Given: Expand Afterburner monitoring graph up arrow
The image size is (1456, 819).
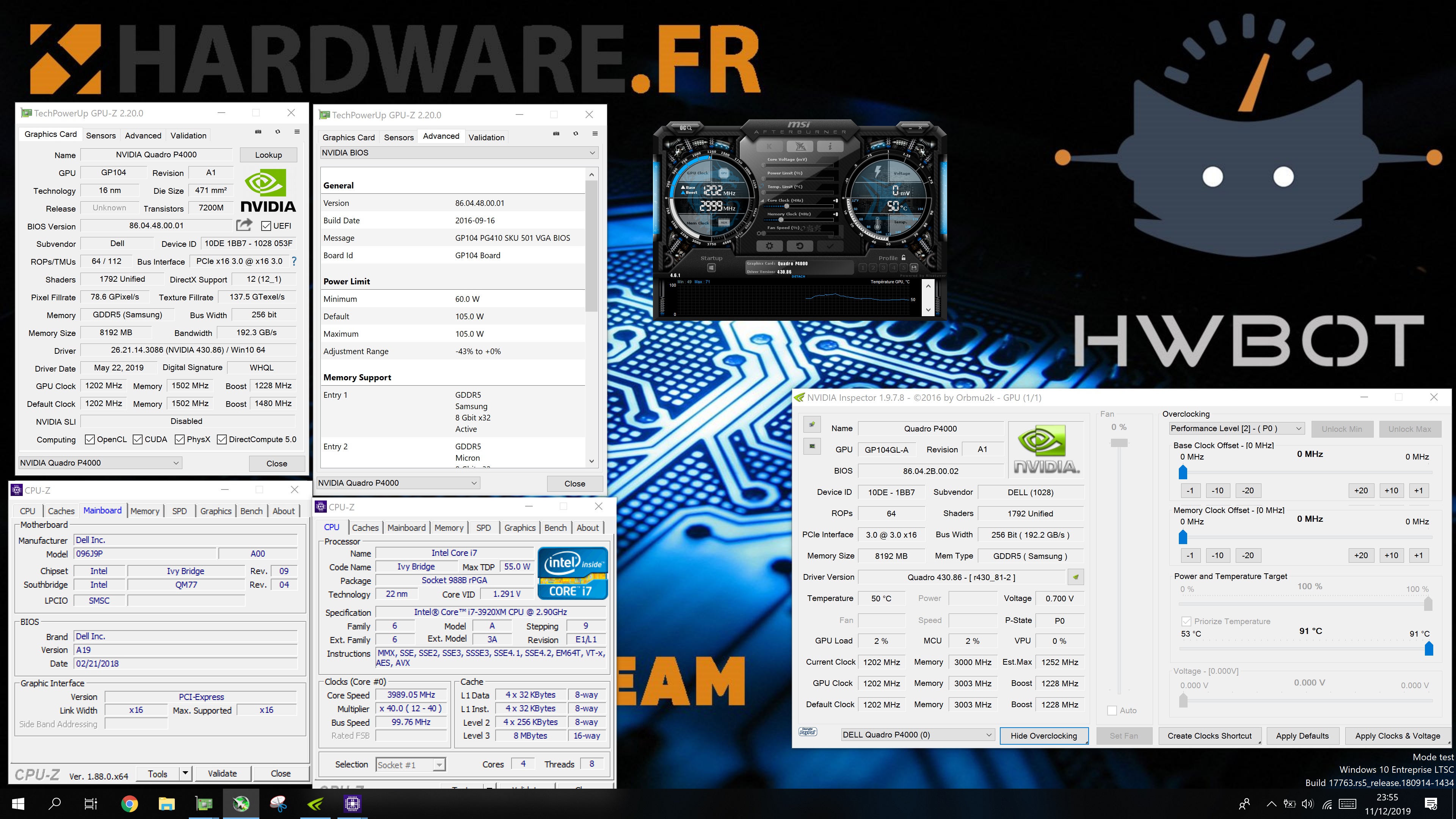Looking at the screenshot, I should tap(928, 287).
